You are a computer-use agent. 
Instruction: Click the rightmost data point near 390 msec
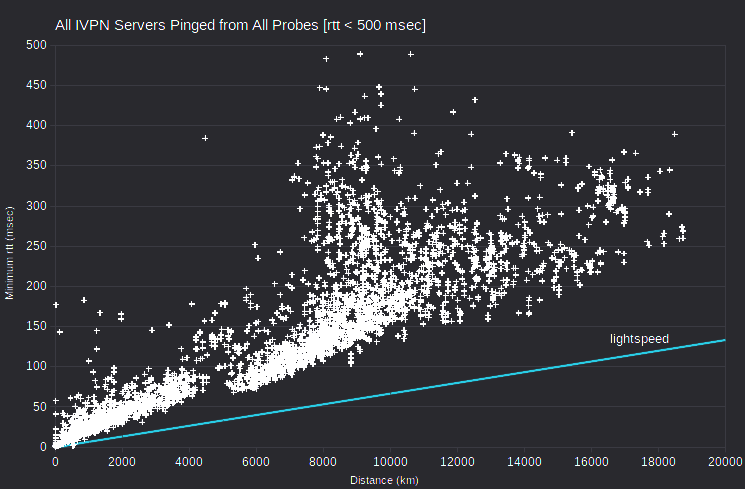[674, 134]
